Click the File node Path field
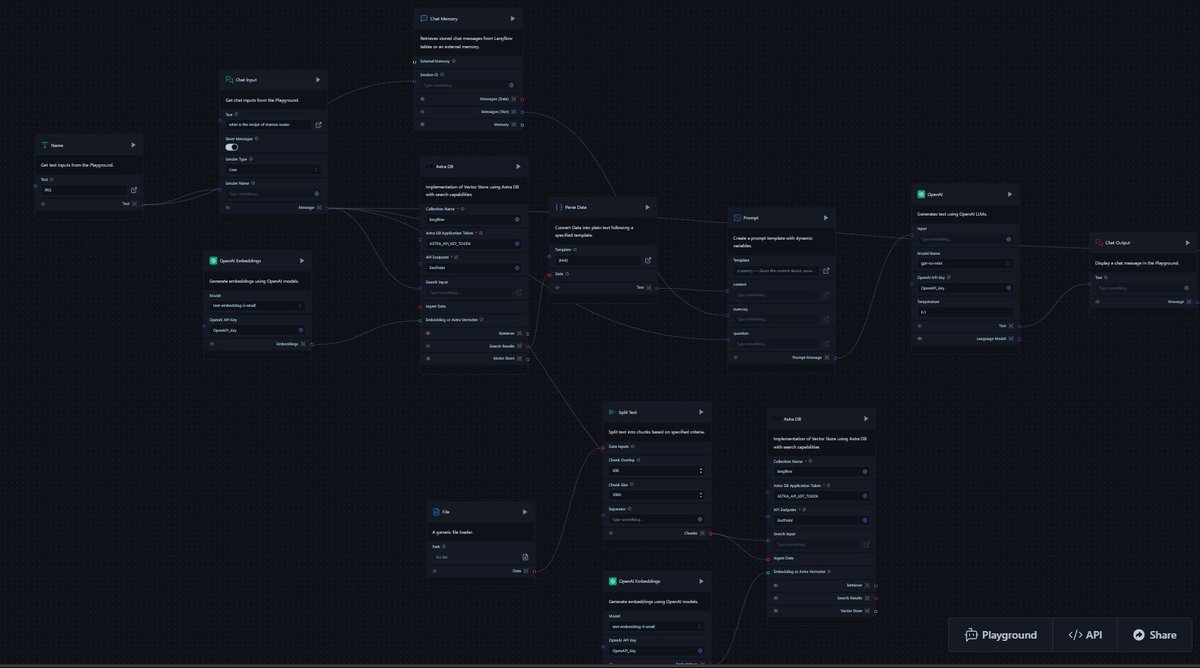 click(475, 557)
